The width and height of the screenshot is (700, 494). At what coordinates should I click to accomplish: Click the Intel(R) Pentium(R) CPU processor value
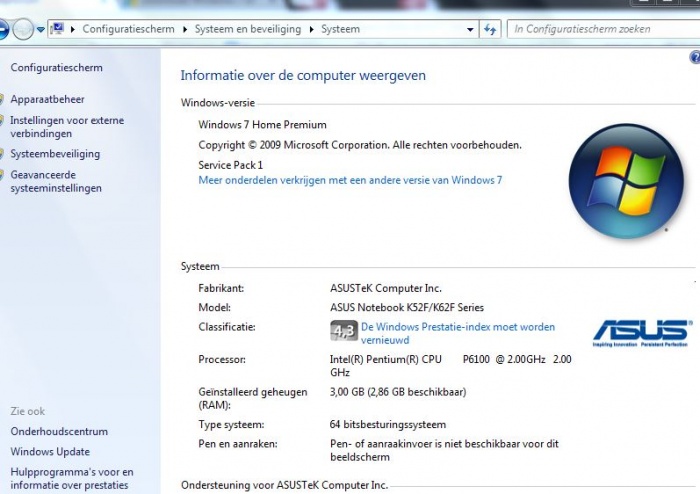(x=450, y=365)
